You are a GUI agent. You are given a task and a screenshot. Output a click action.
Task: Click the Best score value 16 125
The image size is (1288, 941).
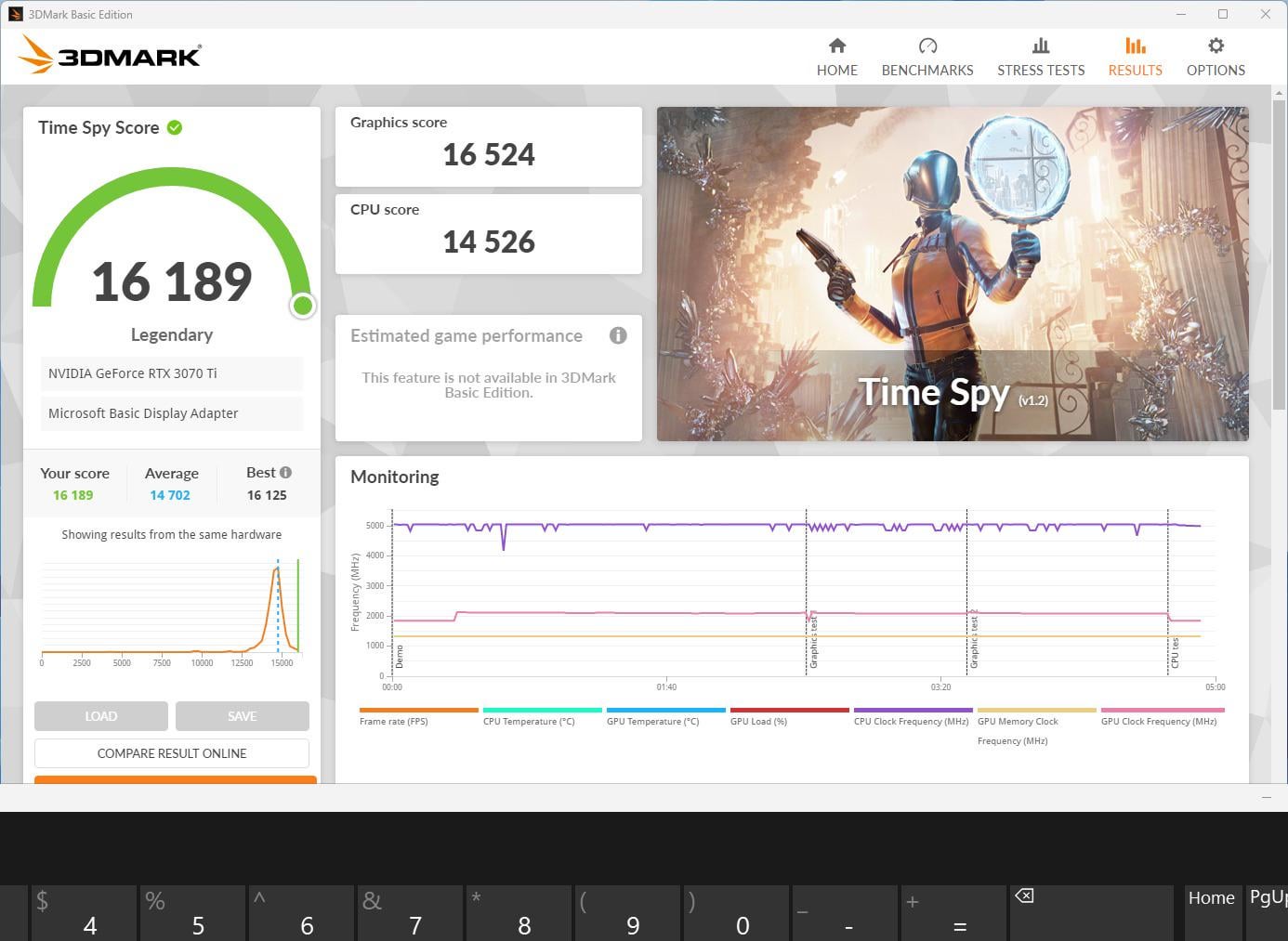(x=267, y=495)
